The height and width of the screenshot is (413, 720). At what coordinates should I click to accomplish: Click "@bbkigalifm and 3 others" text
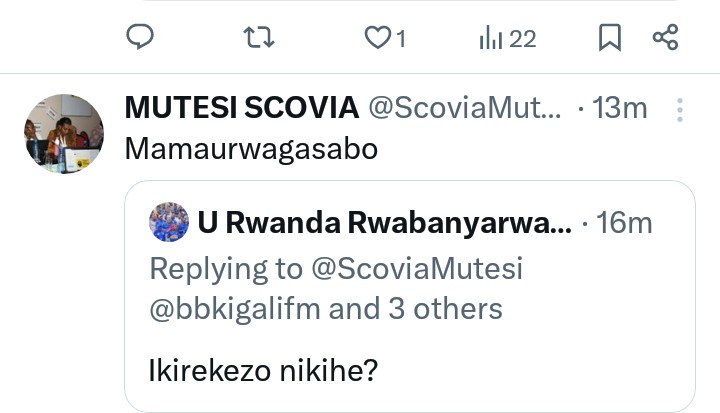pos(326,309)
